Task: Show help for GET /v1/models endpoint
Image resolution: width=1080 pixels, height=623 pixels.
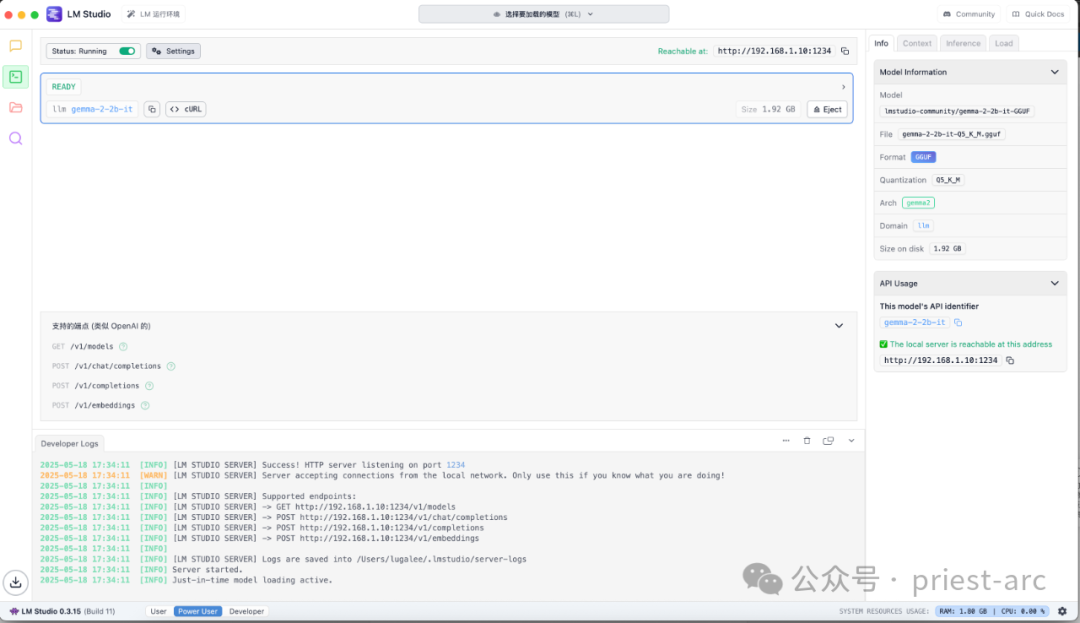Action: [x=123, y=346]
